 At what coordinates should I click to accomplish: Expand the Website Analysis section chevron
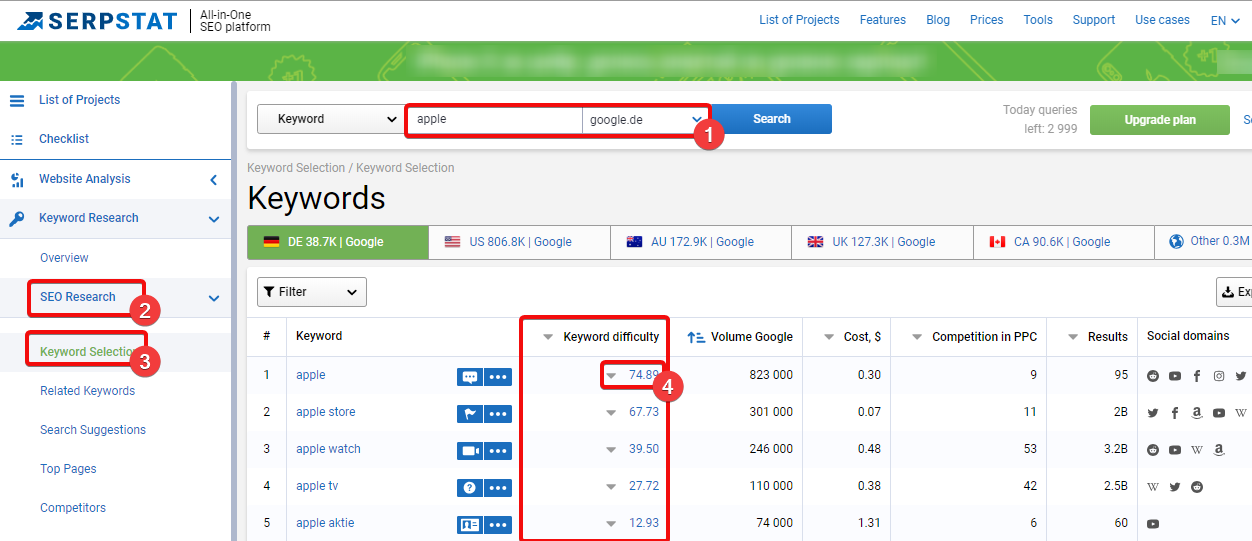pyautogui.click(x=214, y=180)
